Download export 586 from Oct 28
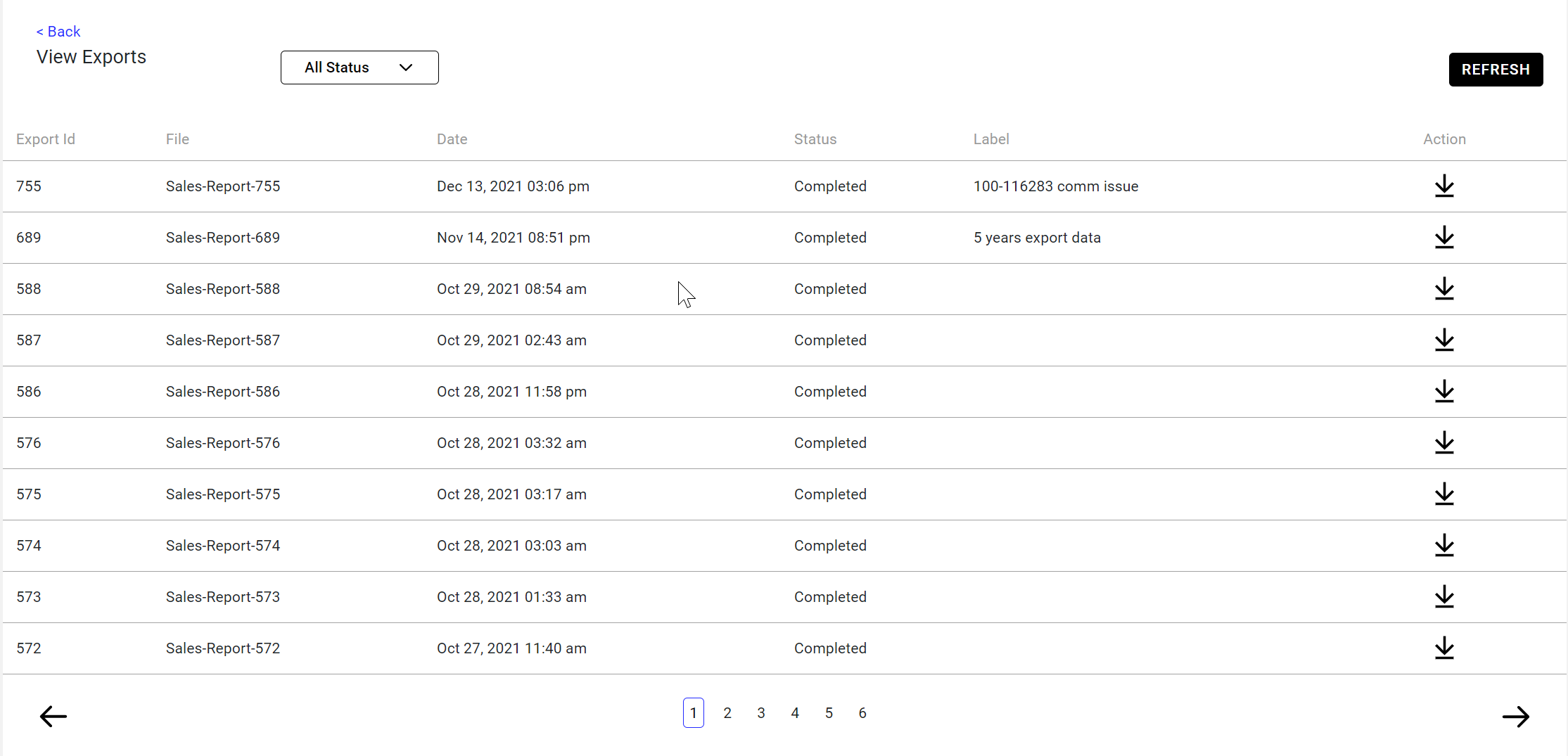 [x=1443, y=392]
